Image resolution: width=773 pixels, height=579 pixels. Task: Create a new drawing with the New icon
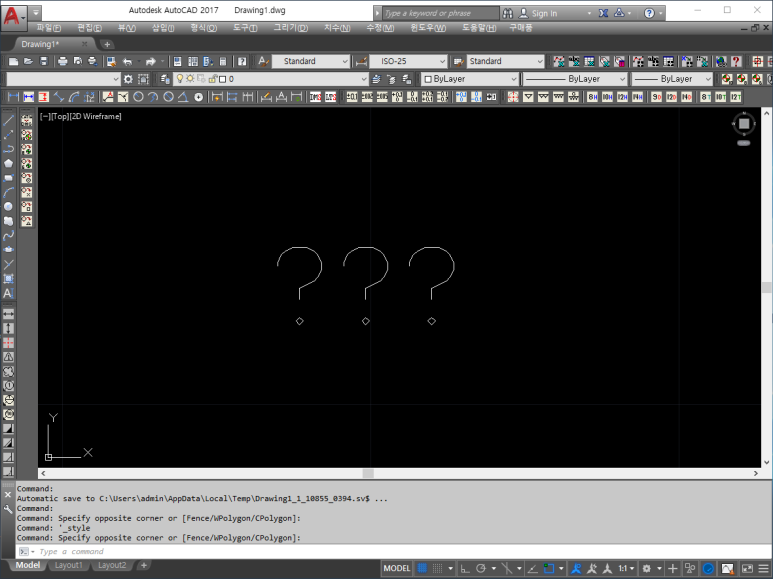point(14,61)
